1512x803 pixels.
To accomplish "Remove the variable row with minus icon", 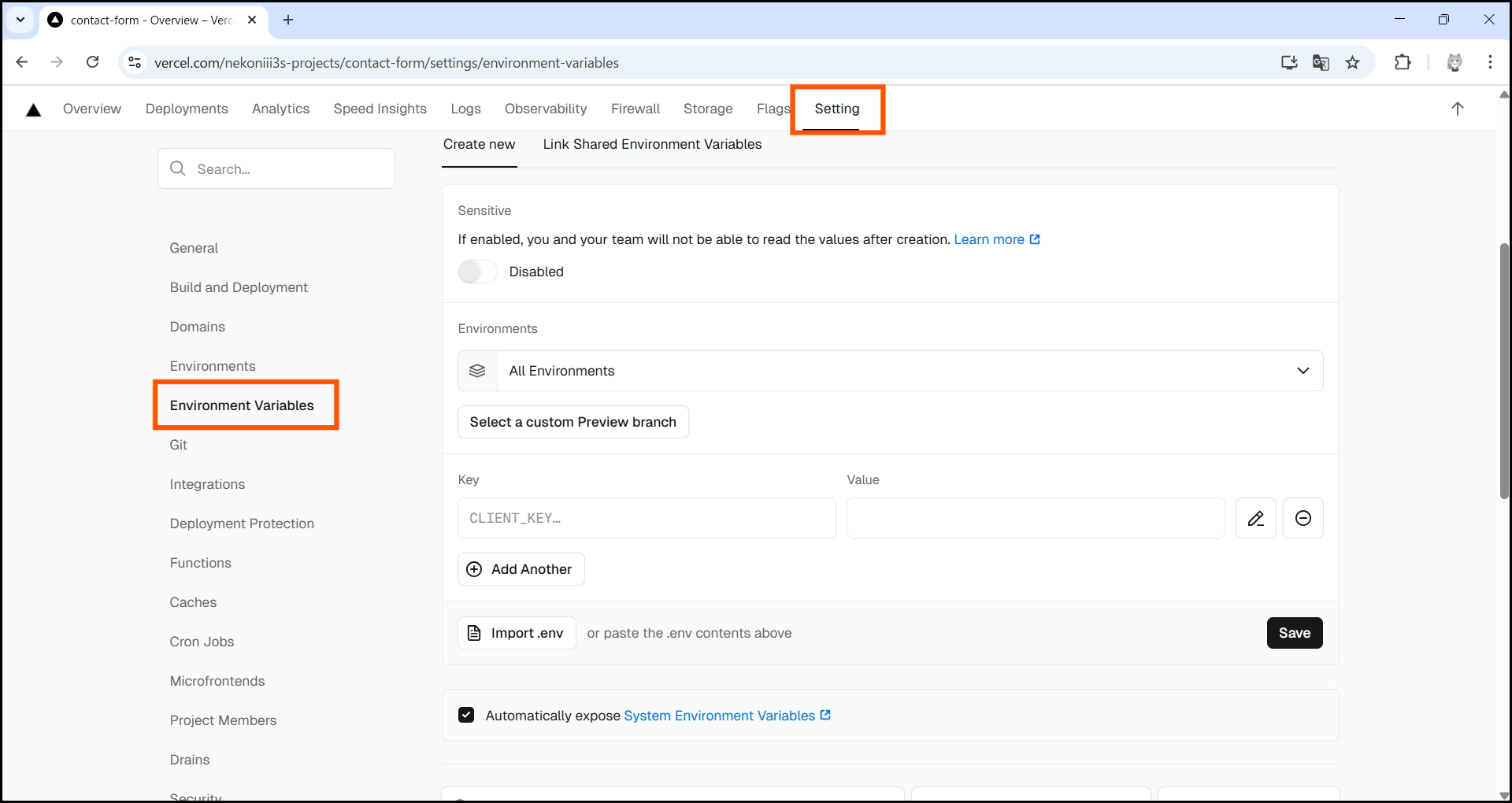I will tap(1303, 518).
